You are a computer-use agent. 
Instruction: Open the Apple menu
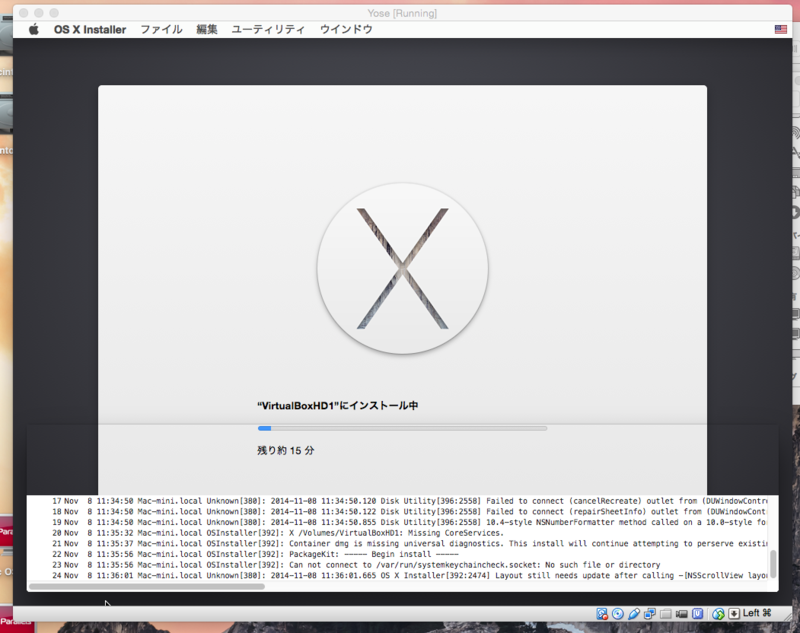point(34,30)
